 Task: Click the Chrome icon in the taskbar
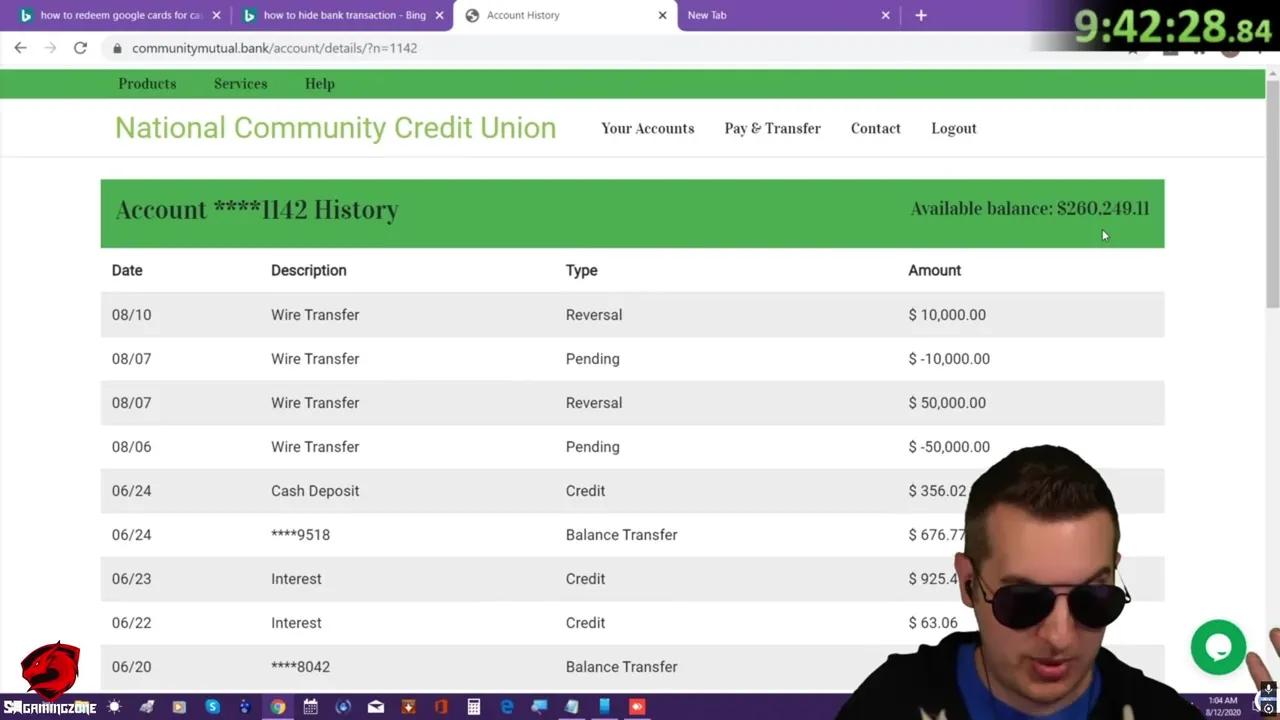tap(278, 707)
